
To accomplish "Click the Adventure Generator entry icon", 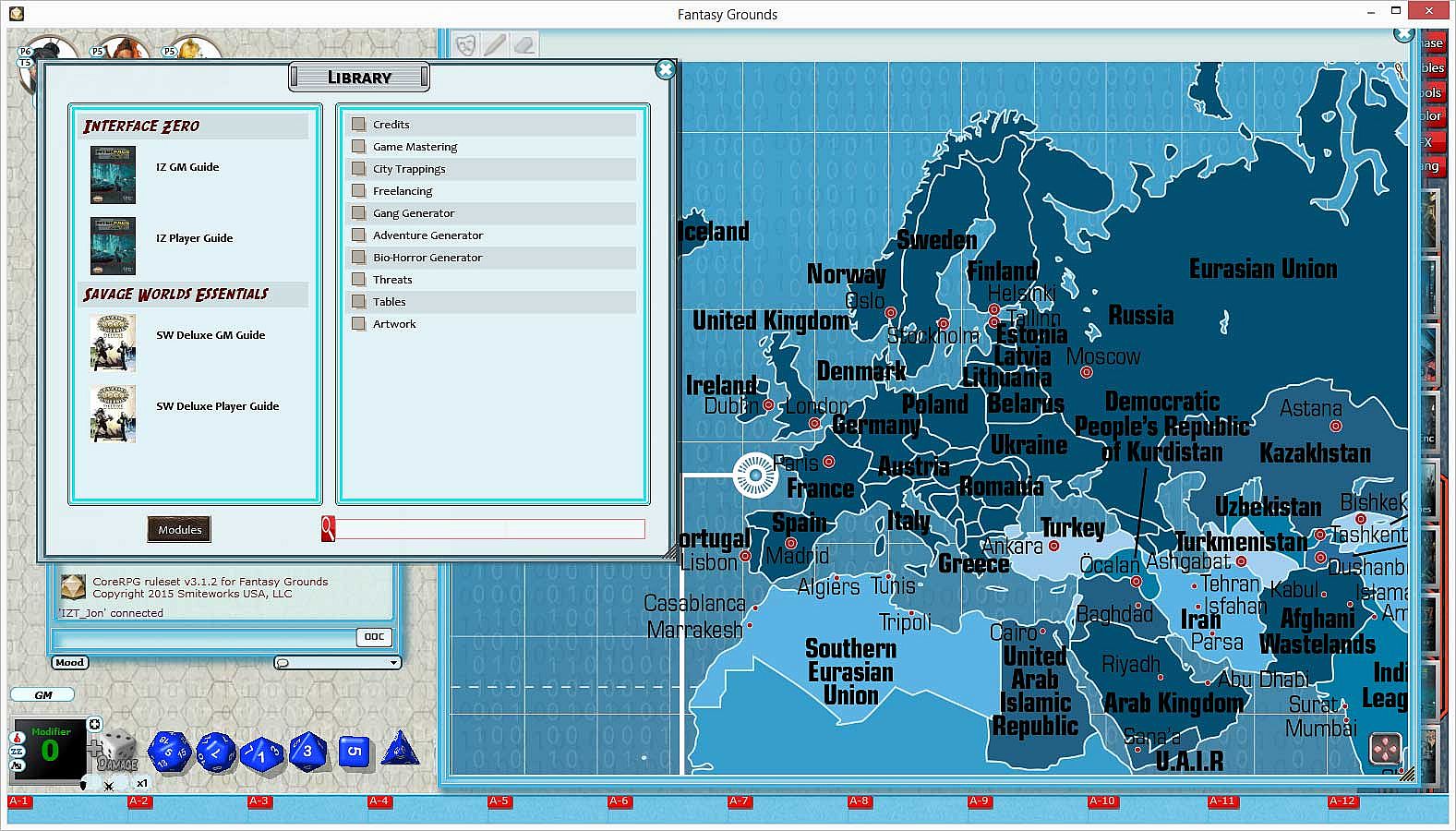I will coord(359,235).
